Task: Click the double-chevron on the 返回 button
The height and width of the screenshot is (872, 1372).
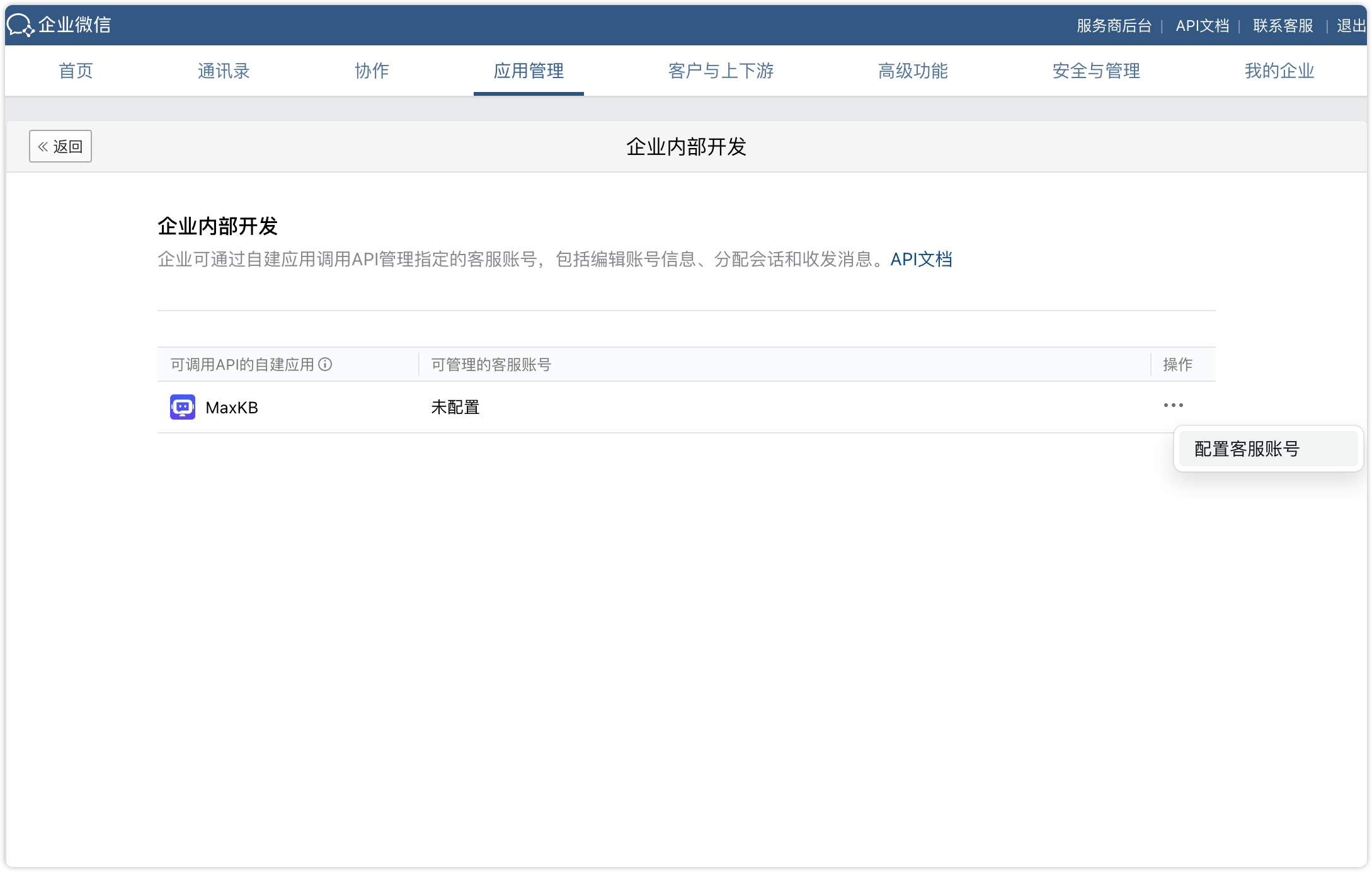Action: [x=43, y=146]
